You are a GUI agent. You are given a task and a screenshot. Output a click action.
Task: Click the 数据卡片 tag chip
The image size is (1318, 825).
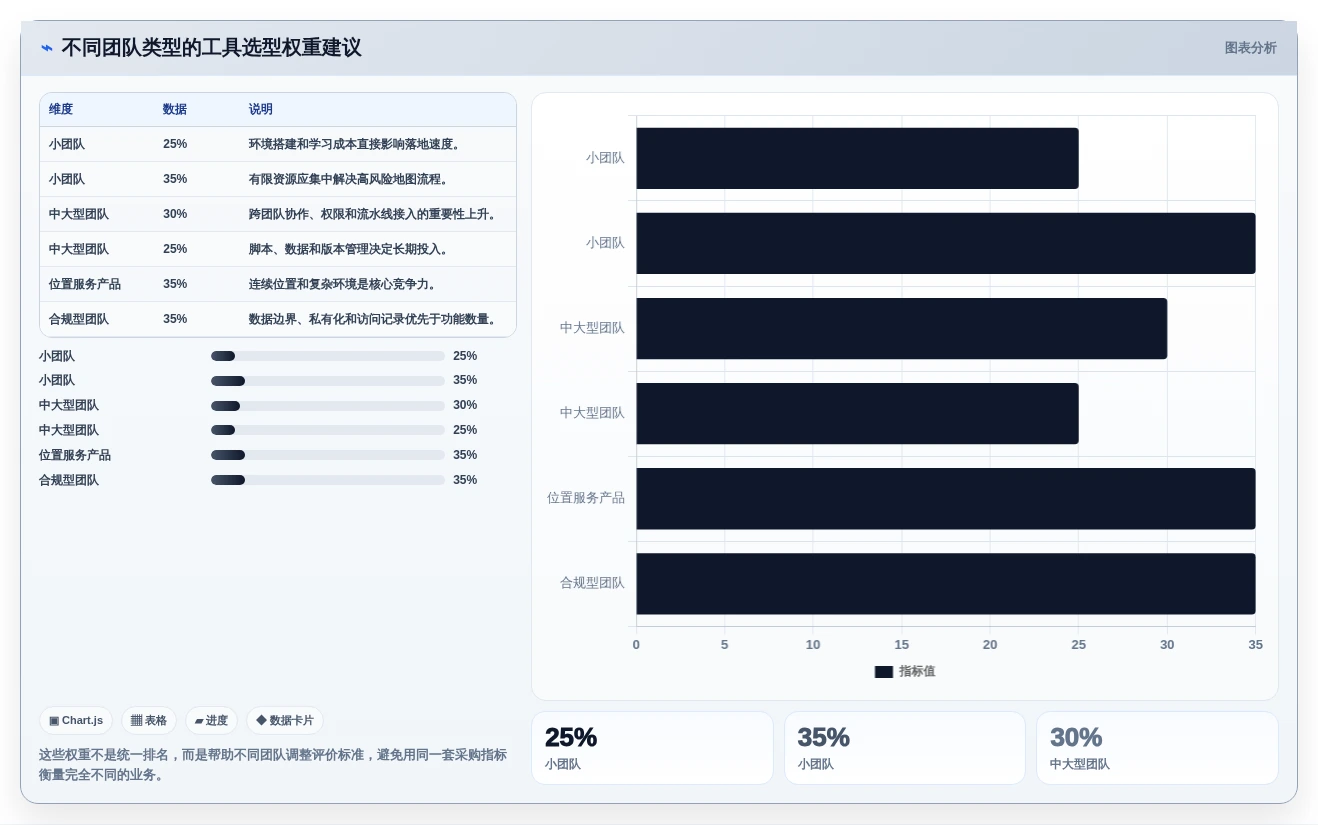click(x=285, y=720)
